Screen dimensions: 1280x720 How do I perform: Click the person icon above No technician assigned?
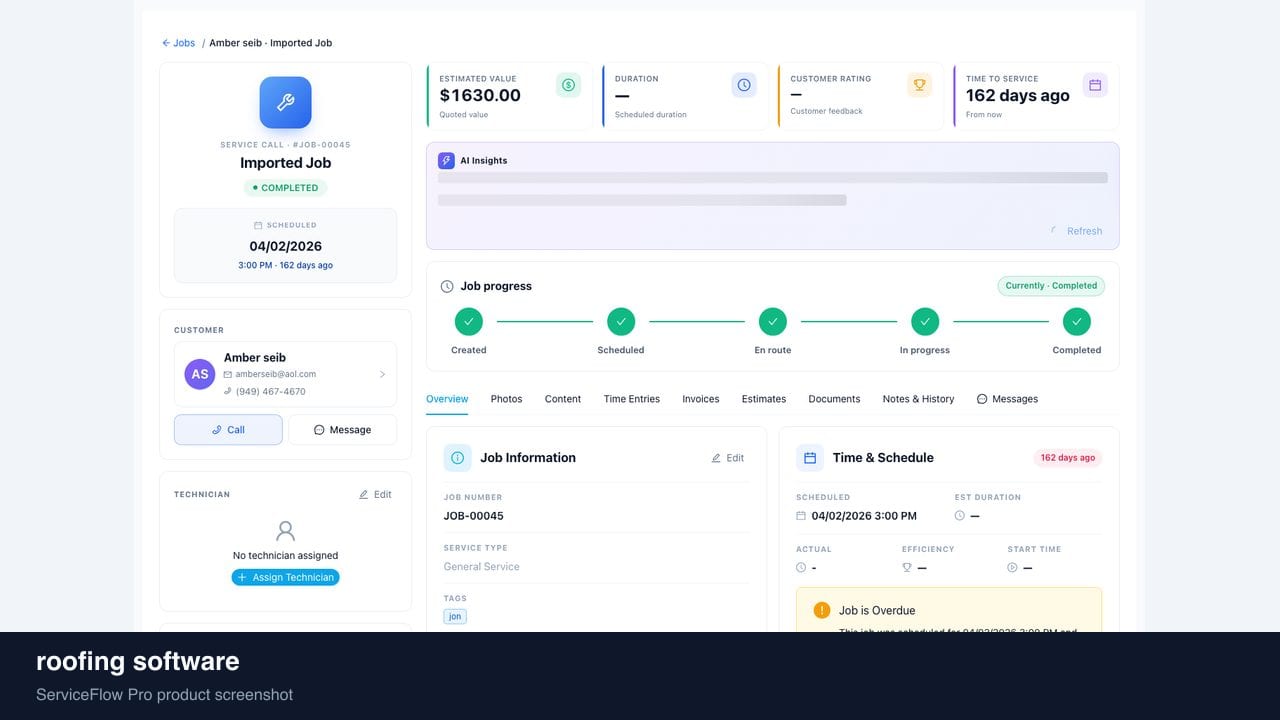[286, 531]
